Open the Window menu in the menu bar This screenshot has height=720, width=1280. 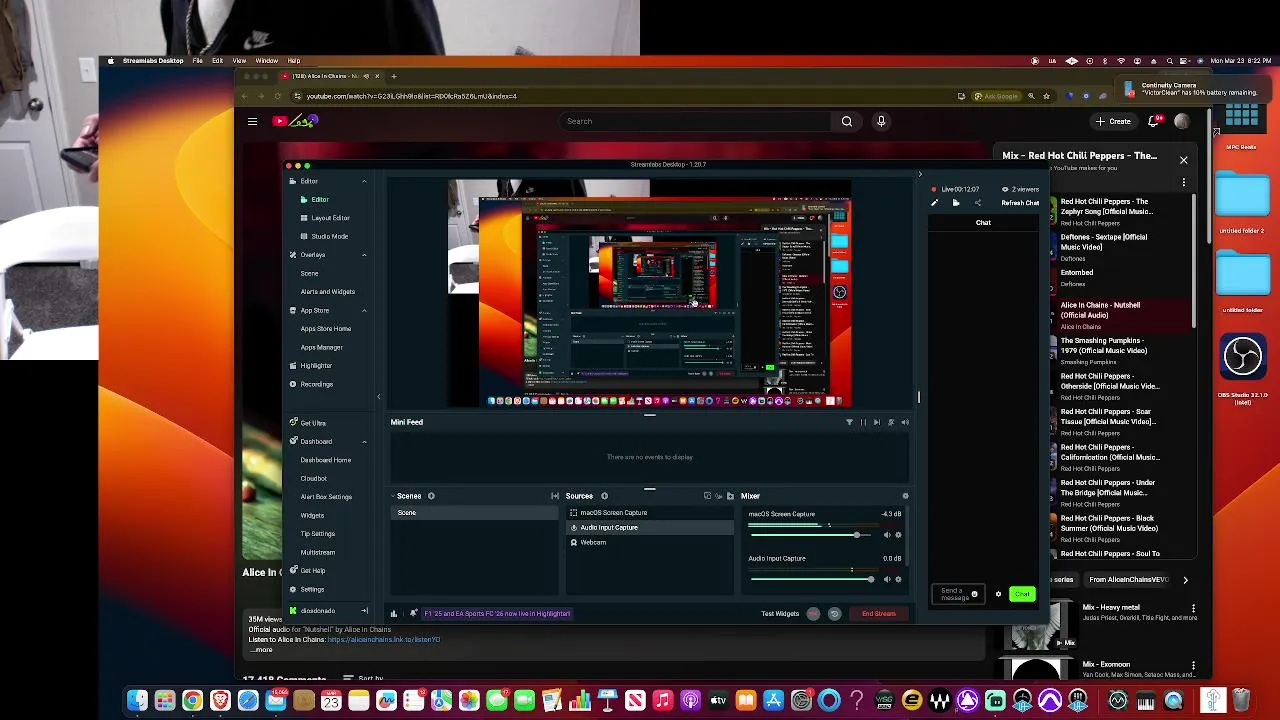click(266, 61)
